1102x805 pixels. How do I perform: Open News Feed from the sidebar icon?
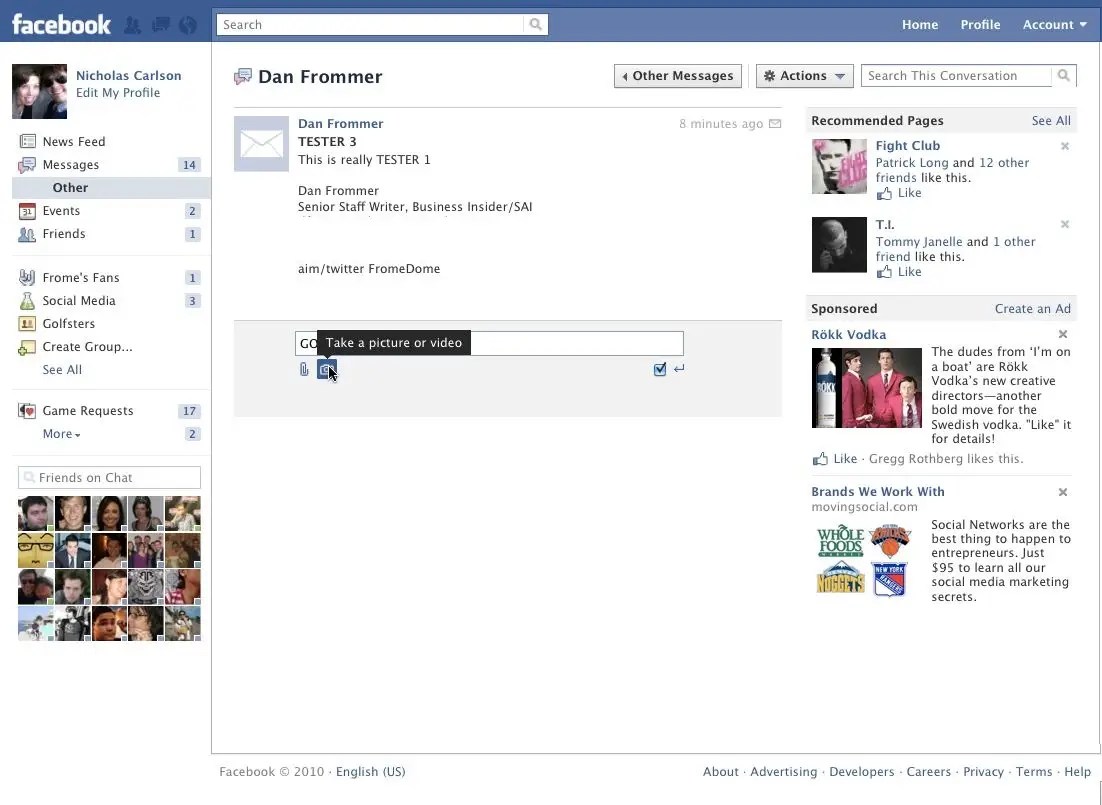click(x=29, y=141)
